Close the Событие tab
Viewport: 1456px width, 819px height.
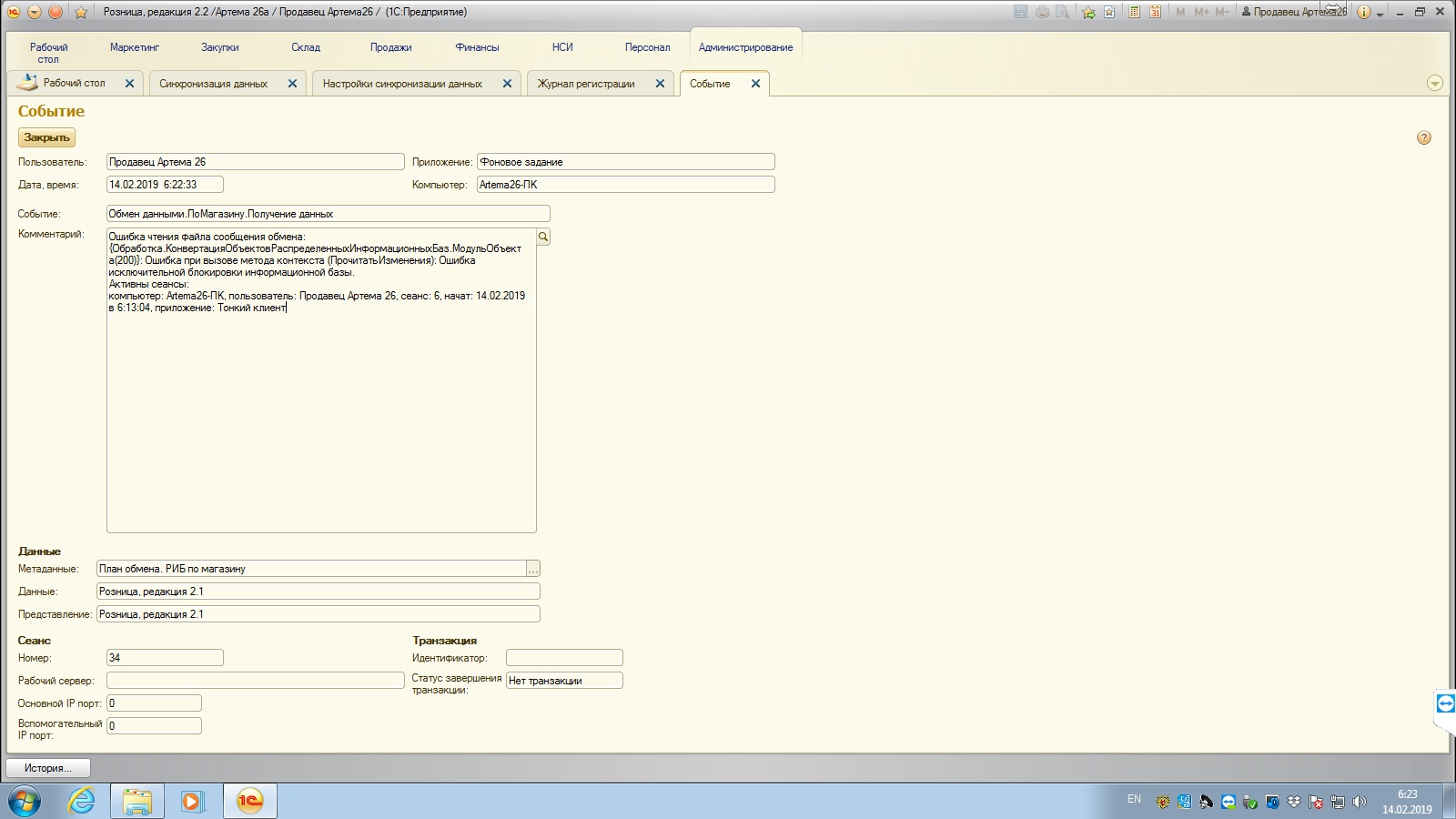coord(755,83)
